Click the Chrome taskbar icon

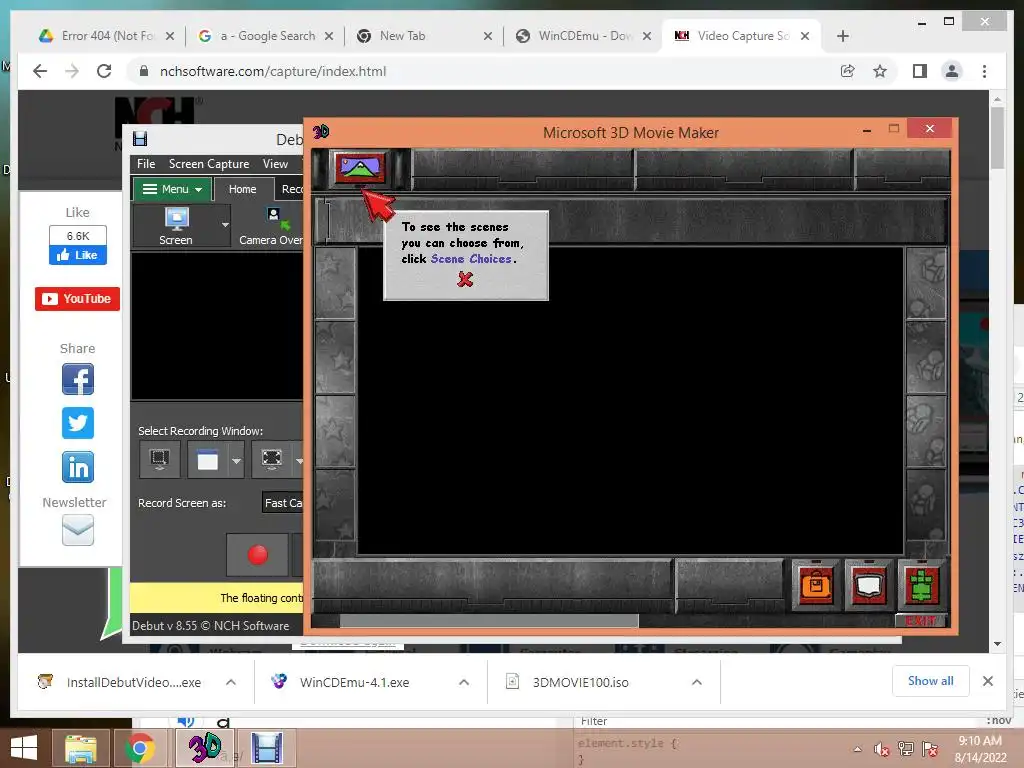coord(139,748)
